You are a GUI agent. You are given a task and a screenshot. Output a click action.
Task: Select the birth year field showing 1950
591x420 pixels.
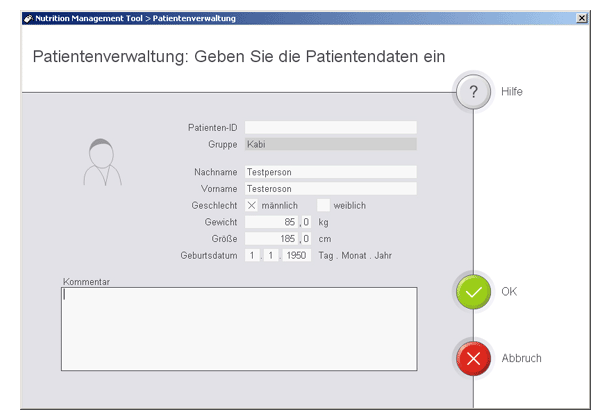click(x=297, y=255)
